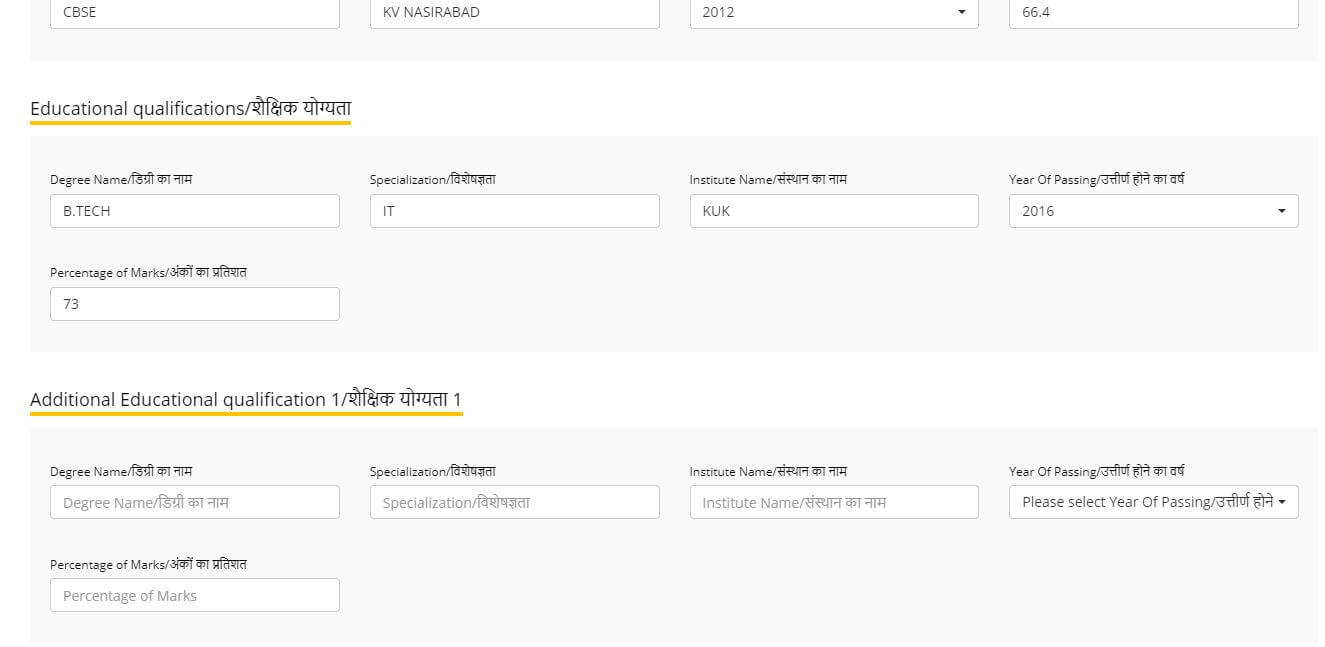Viewport: 1325px width, 647px height.
Task: Click the field showing 66.4
Action: 1153,13
